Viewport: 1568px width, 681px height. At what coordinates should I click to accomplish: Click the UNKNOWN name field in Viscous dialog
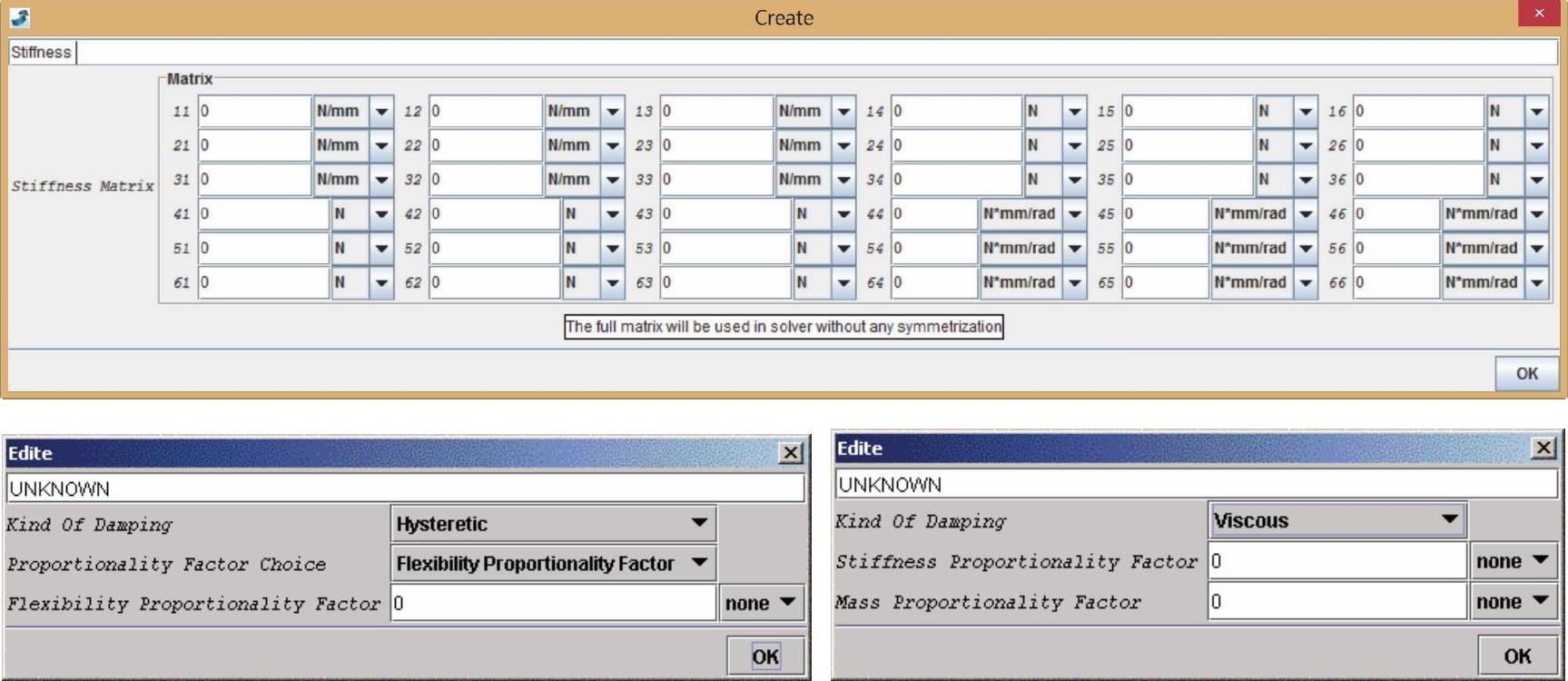tap(1195, 485)
